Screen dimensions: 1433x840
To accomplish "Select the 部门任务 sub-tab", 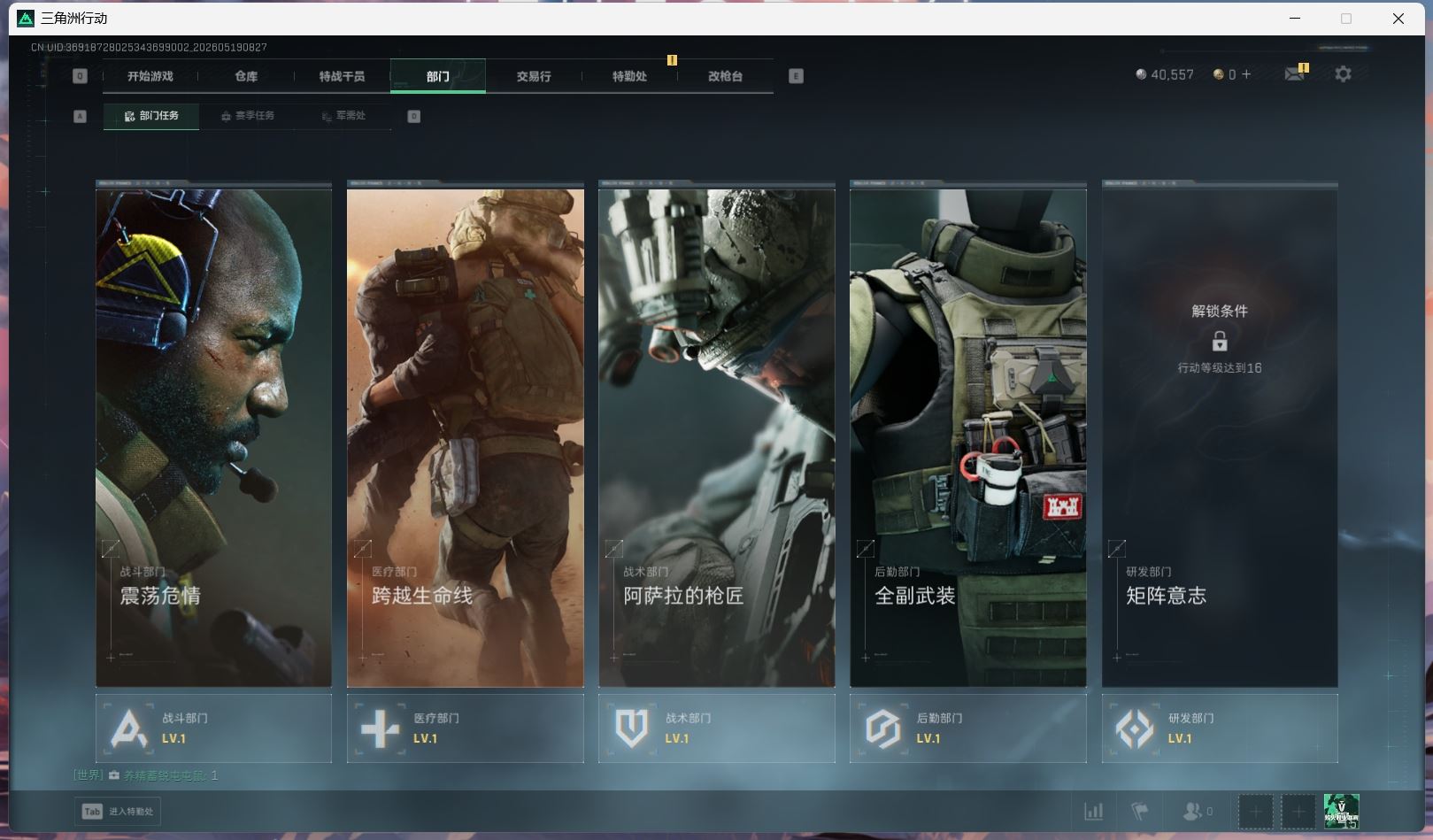I will click(x=151, y=116).
